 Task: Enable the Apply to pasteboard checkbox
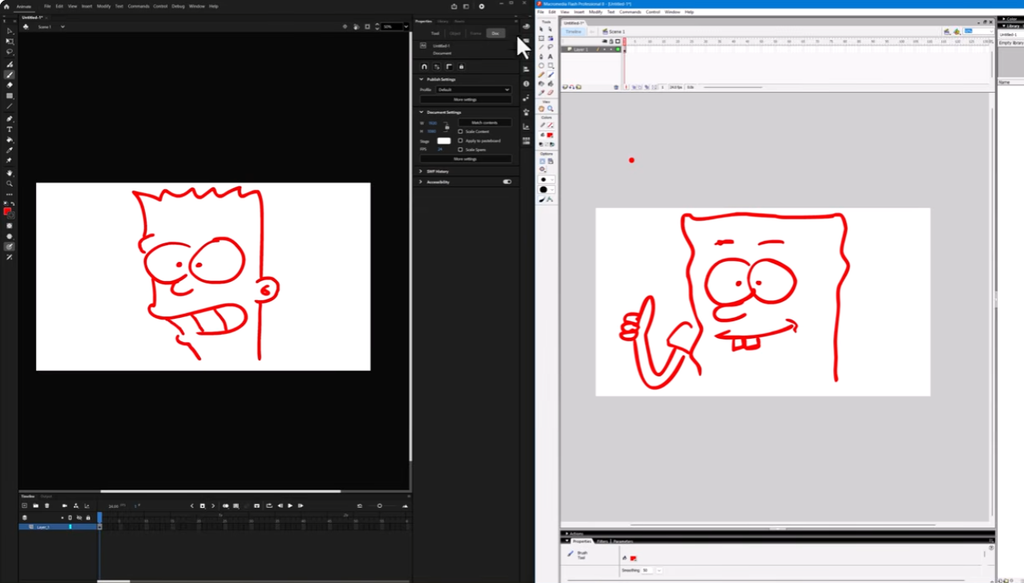tap(460, 140)
